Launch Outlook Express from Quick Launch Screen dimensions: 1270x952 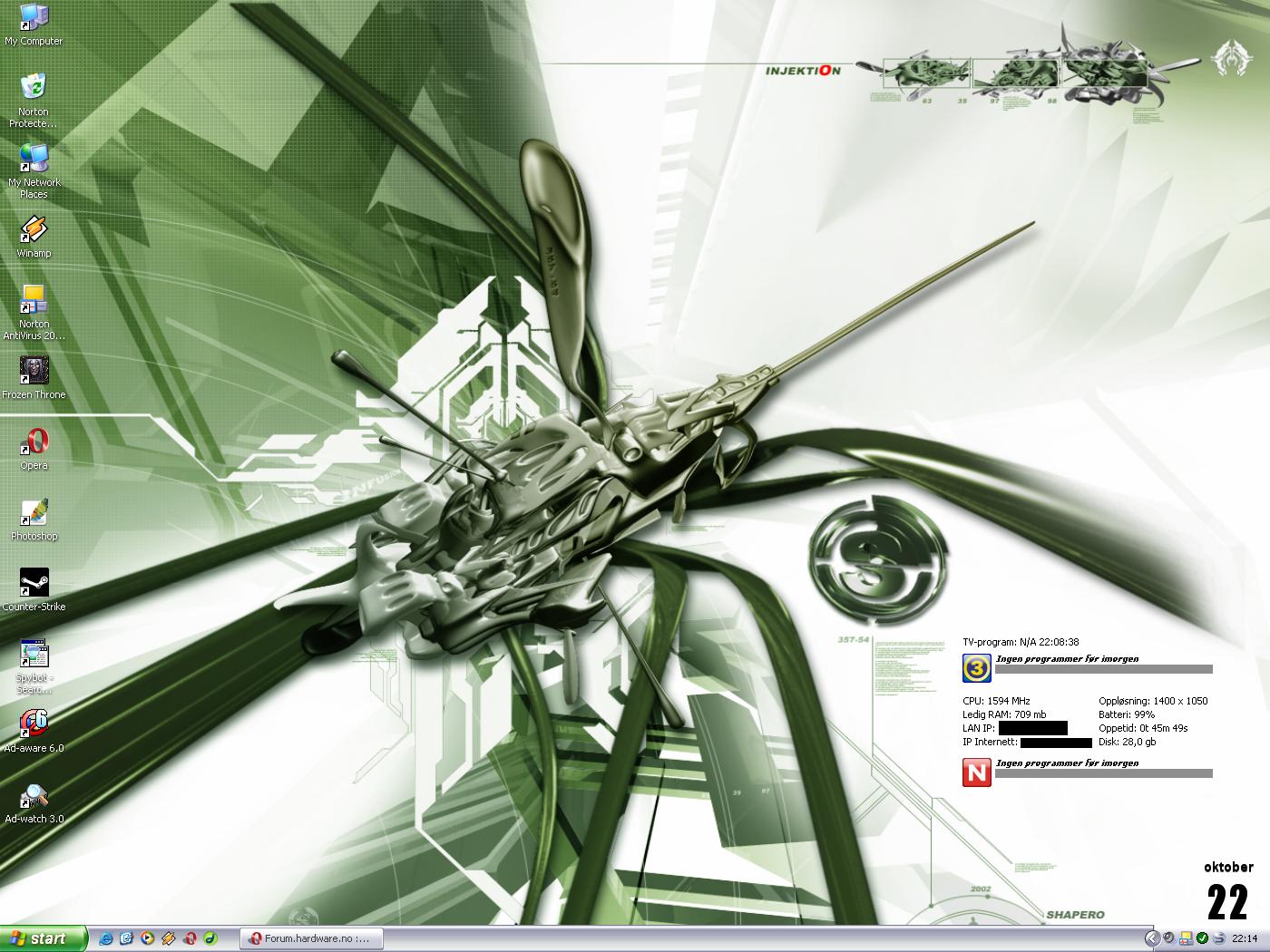coord(127,938)
